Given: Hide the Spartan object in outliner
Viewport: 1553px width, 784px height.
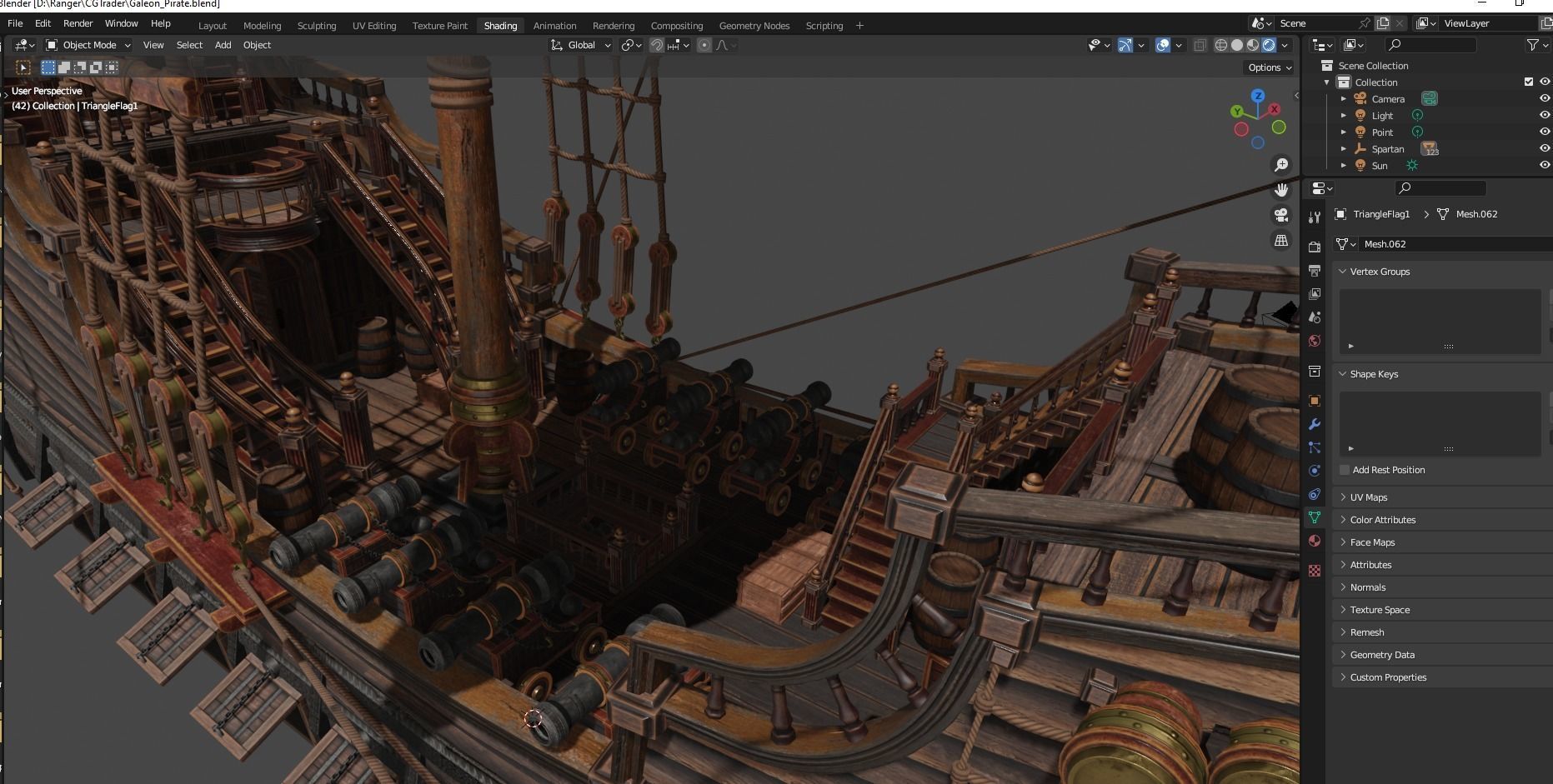Looking at the screenshot, I should tap(1545, 148).
